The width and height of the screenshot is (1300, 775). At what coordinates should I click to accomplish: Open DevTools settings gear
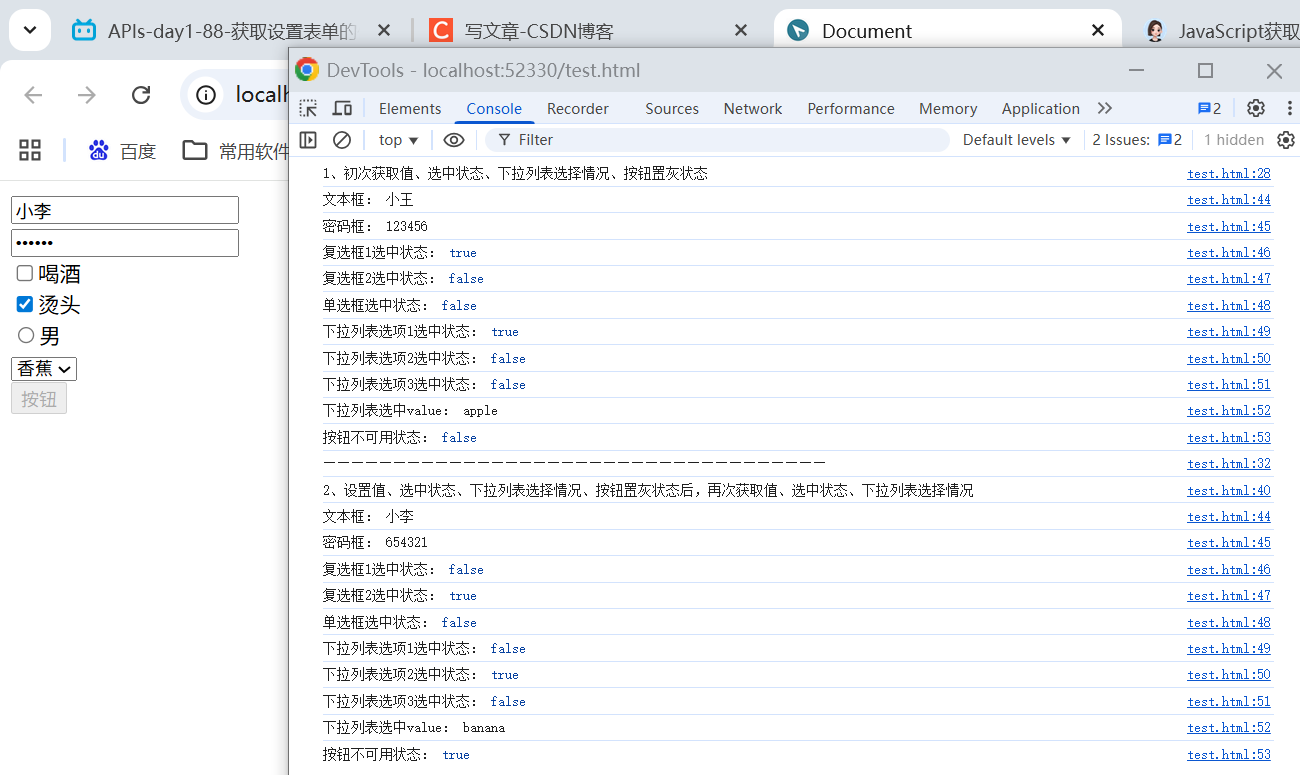[x=1256, y=108]
